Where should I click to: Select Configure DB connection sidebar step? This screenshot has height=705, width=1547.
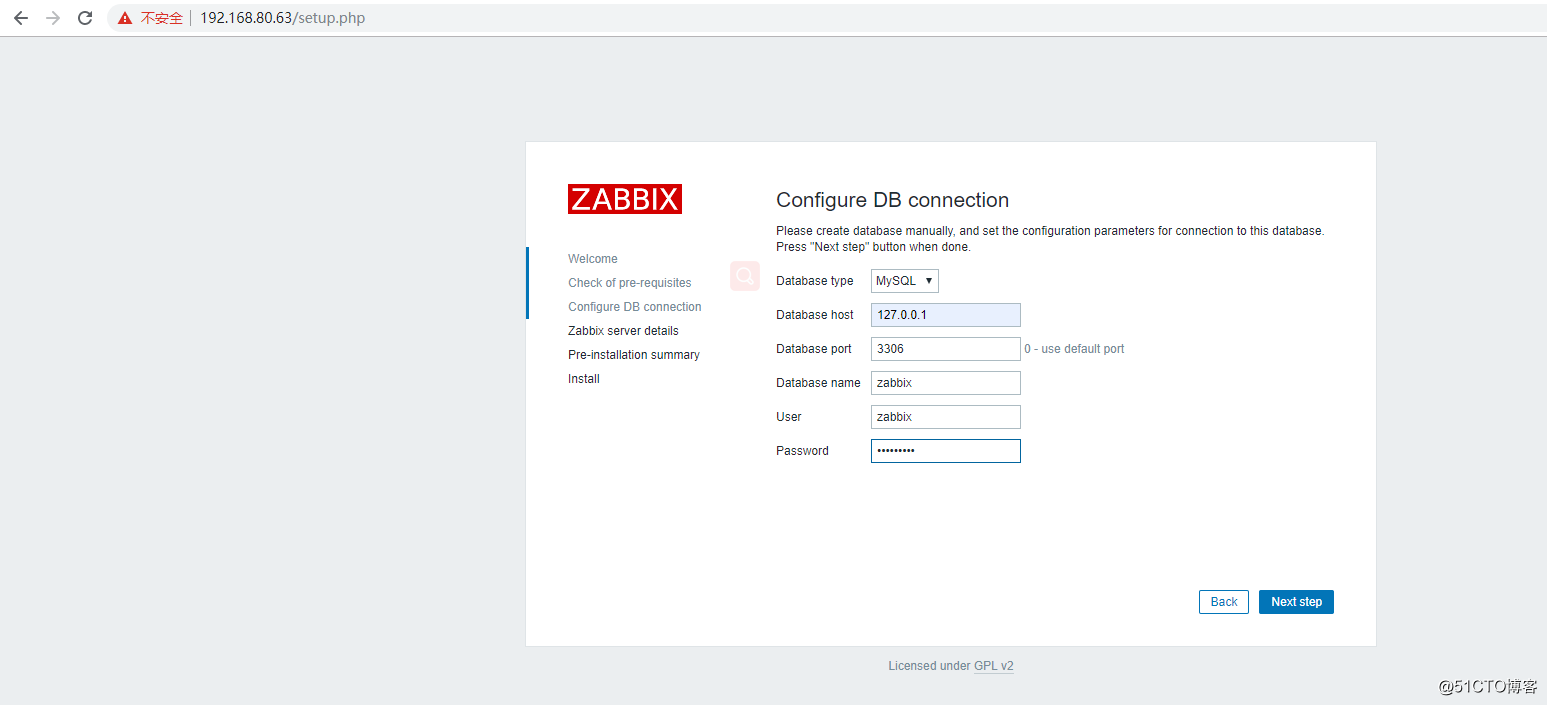[635, 307]
